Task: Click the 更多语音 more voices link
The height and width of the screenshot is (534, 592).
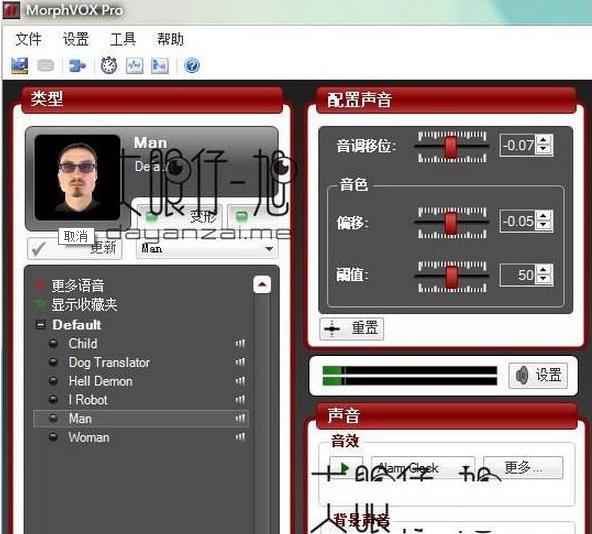Action: (78, 286)
